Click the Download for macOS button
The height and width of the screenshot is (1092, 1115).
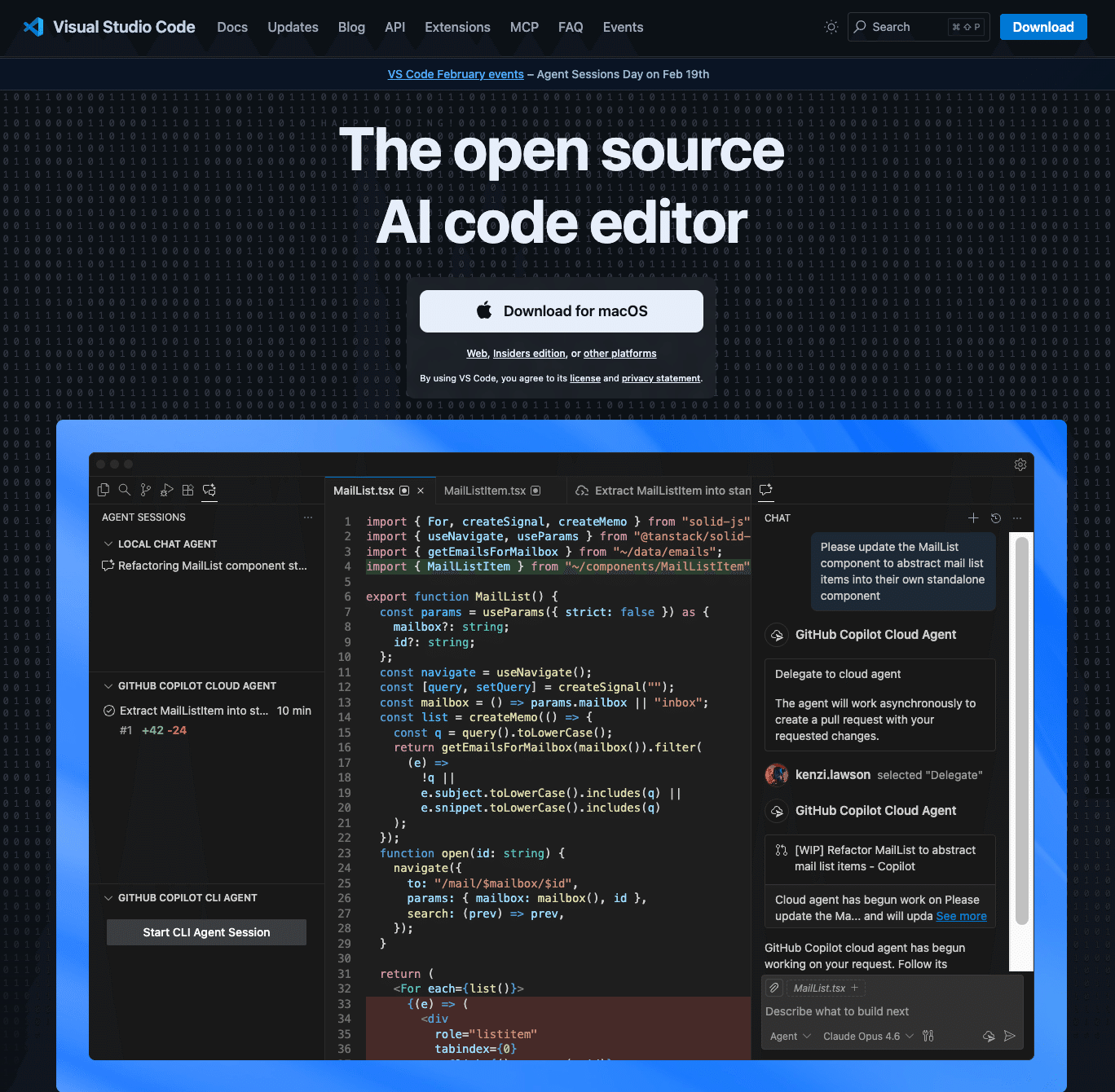point(562,311)
